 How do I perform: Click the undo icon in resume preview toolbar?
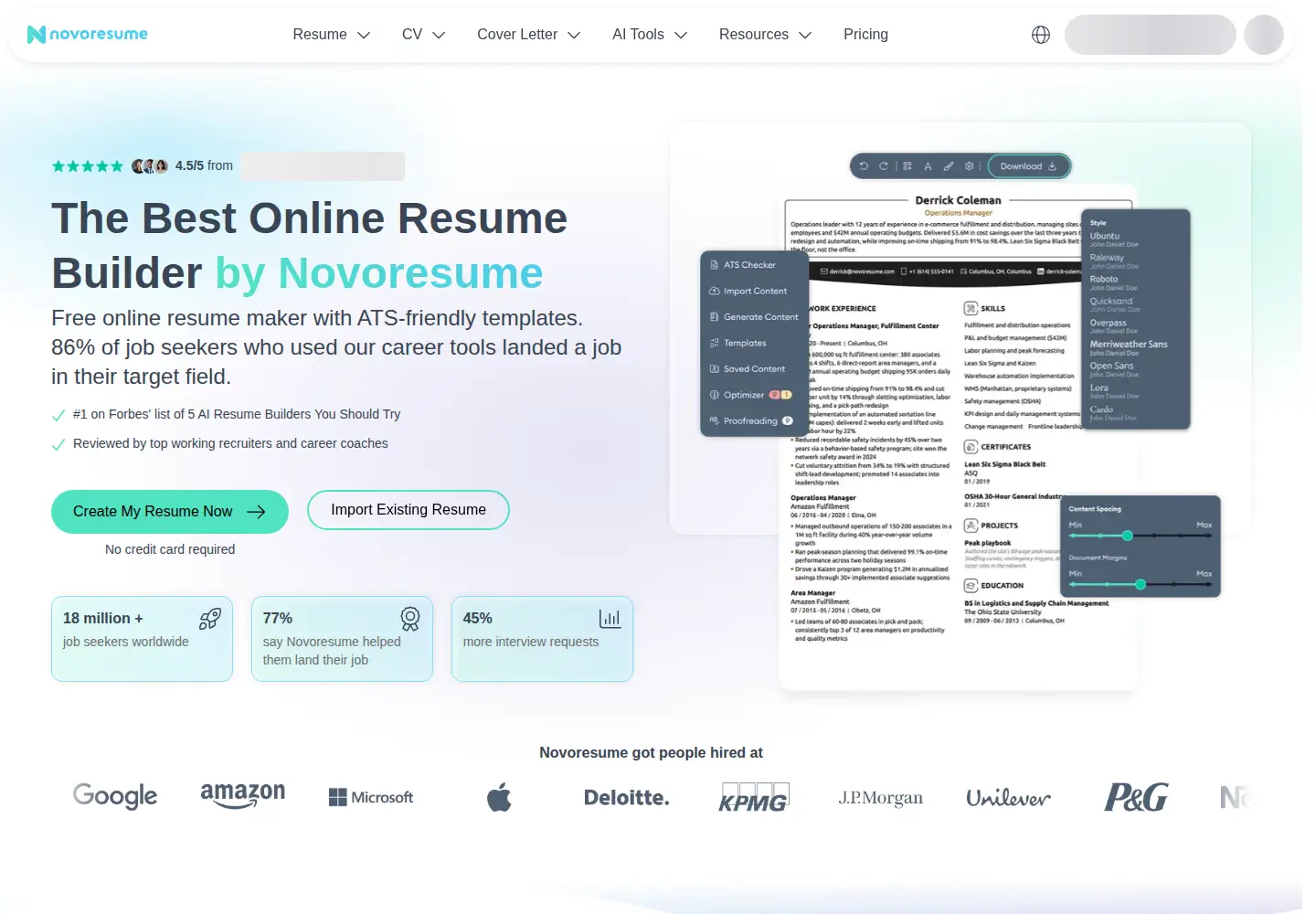coord(864,166)
